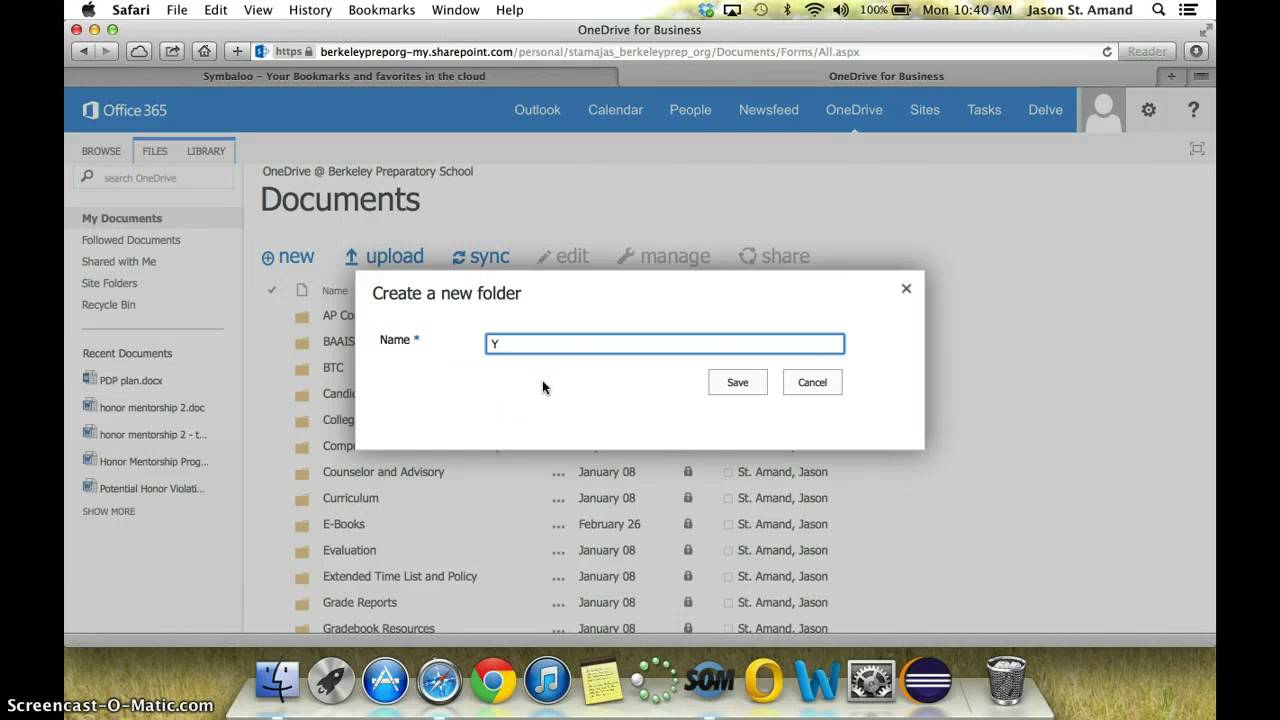1280x720 pixels.
Task: Switch to the BROWSE ribbon tab
Action: click(x=101, y=151)
